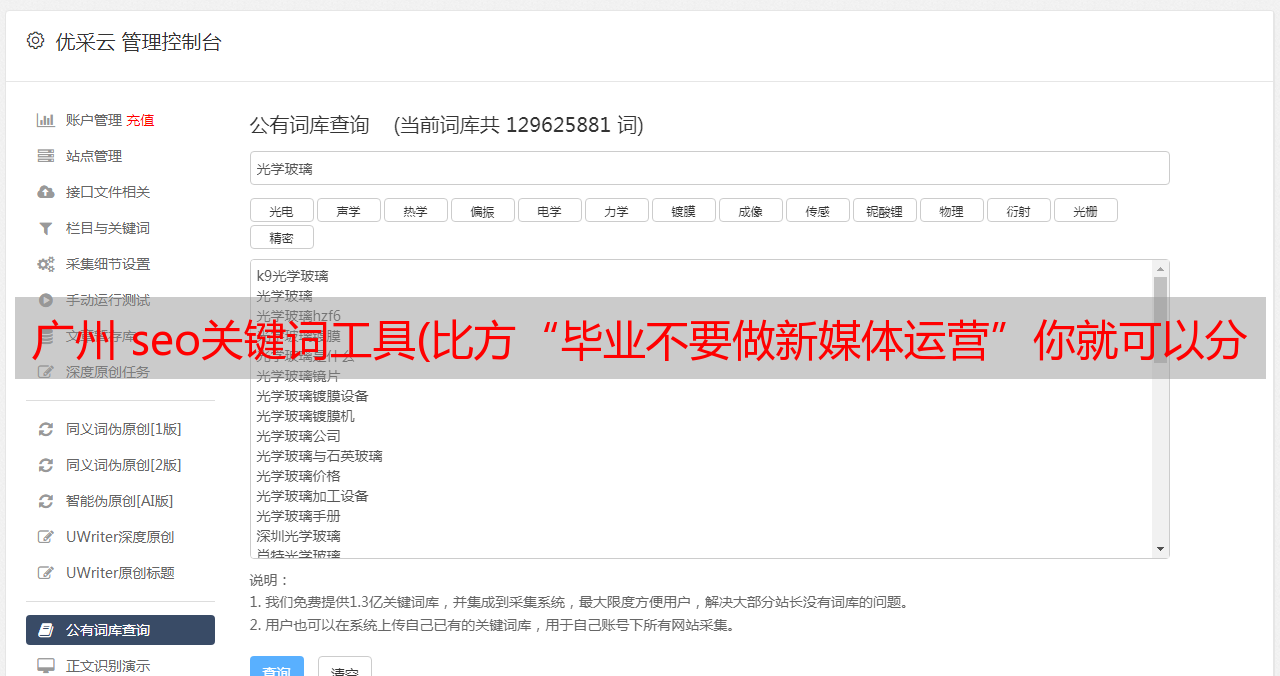Click the 热学 tag button
The width and height of the screenshot is (1280, 676).
tap(415, 210)
